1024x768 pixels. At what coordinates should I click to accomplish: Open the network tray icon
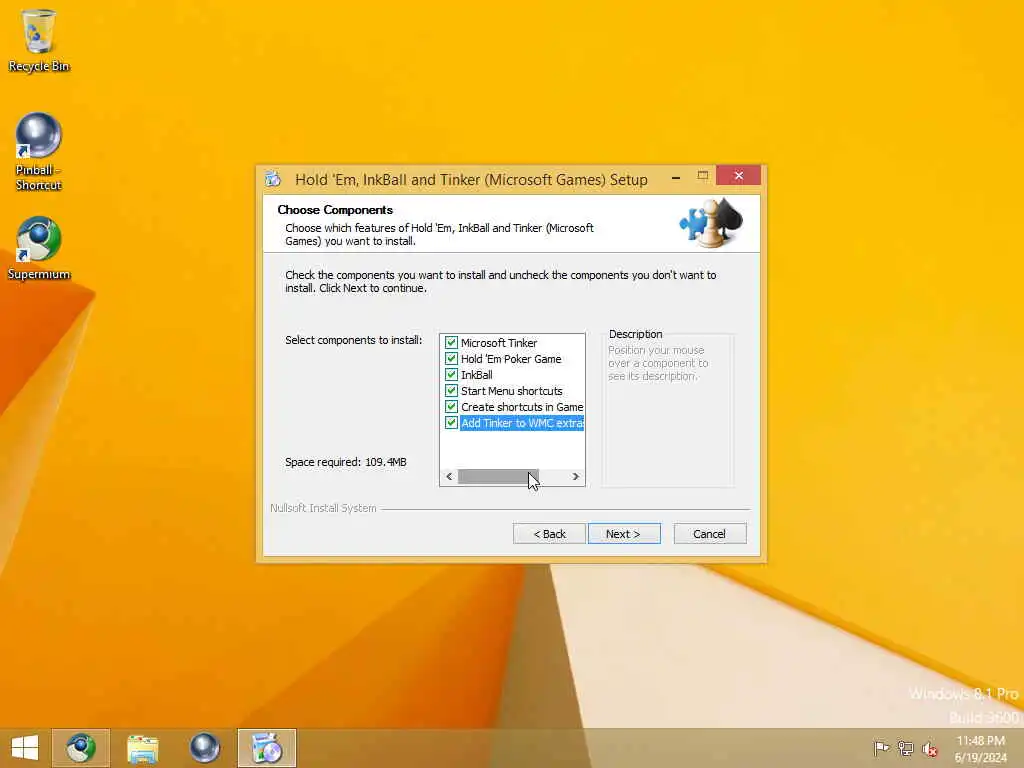[x=906, y=748]
